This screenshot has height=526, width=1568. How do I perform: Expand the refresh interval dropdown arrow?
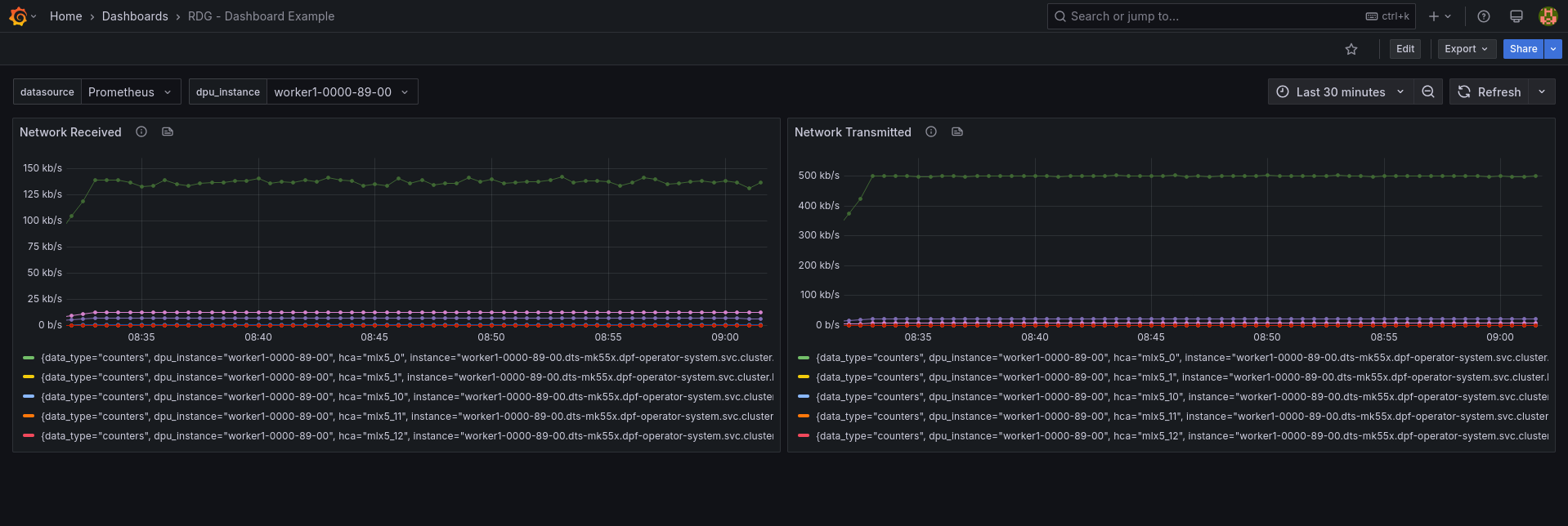click(1542, 91)
